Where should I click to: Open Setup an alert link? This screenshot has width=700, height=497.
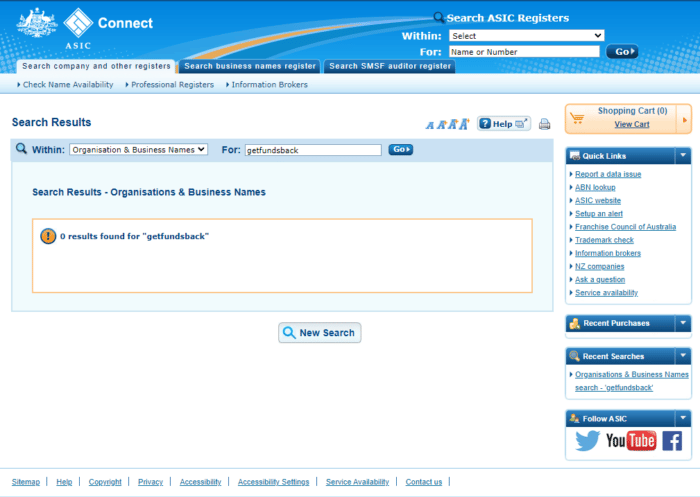[x=599, y=213]
